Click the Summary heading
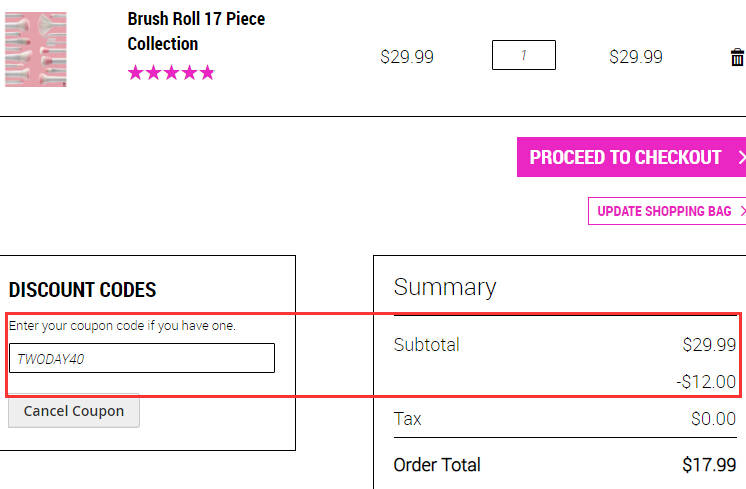Image resolution: width=746 pixels, height=489 pixels. coord(445,287)
